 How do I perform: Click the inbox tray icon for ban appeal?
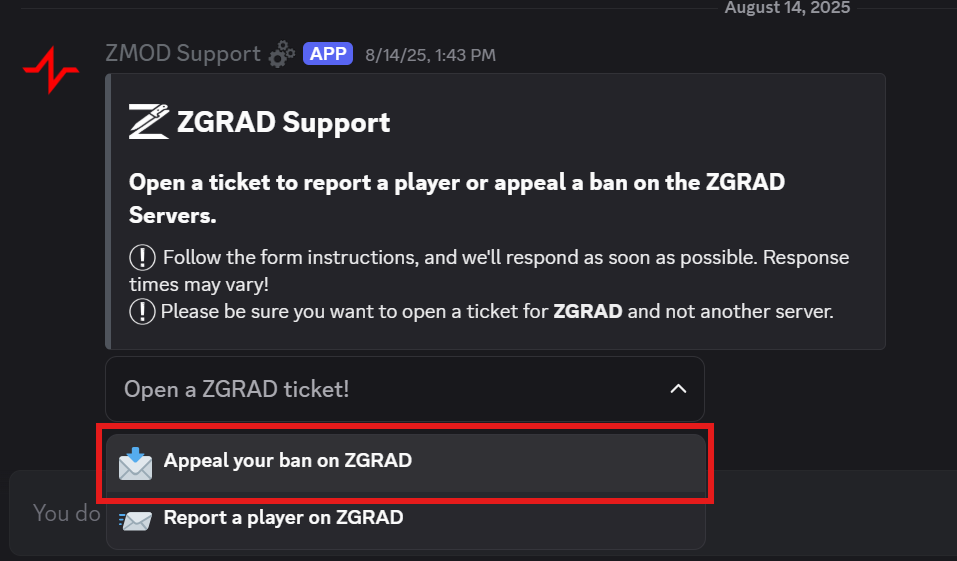point(136,463)
